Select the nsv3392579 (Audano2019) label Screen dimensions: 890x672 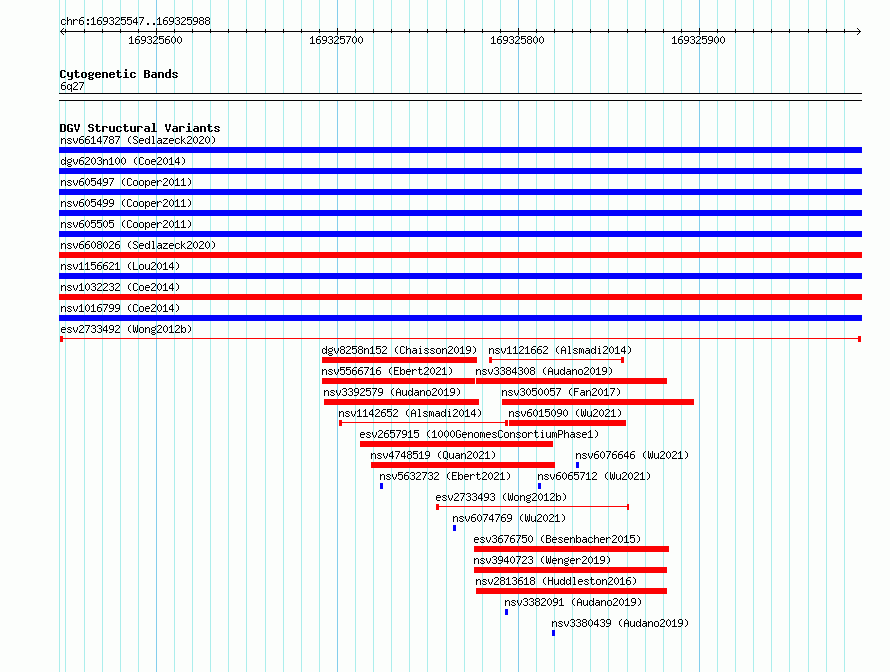tap(392, 392)
